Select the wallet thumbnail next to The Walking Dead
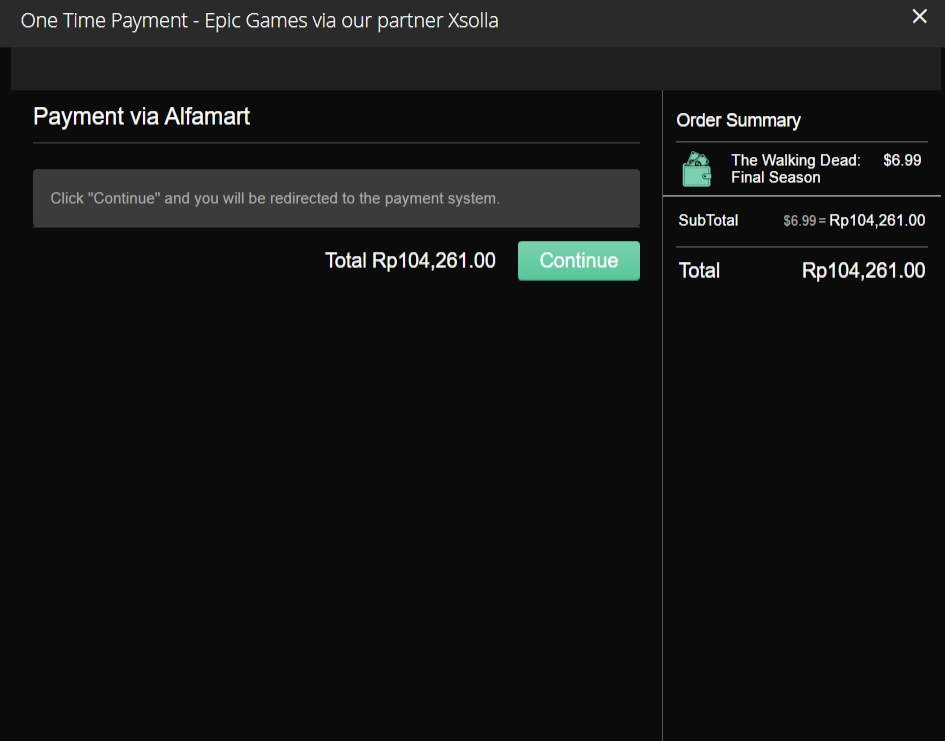The height and width of the screenshot is (741, 945). (x=697, y=168)
